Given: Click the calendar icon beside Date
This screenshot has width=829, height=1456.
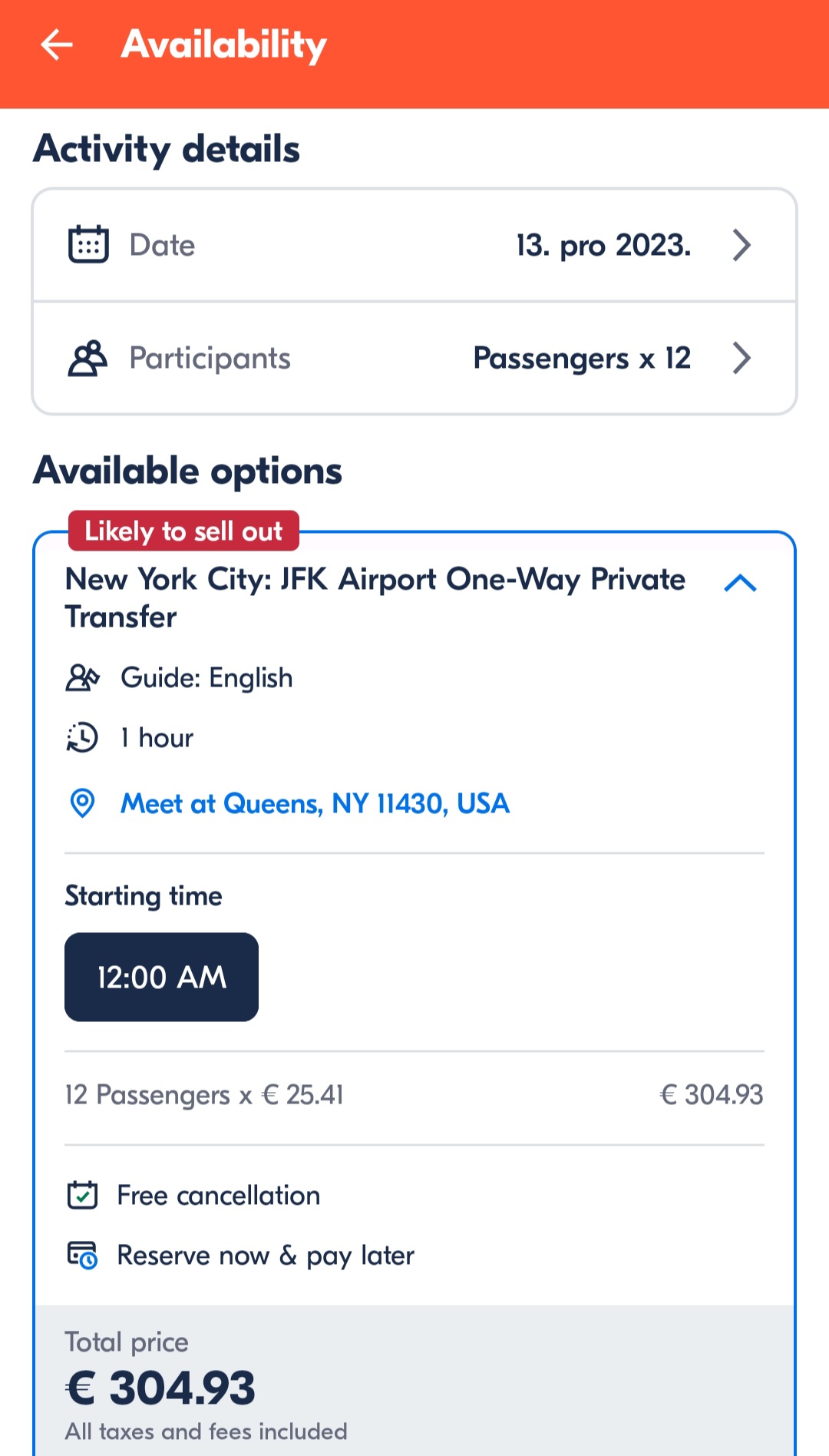Looking at the screenshot, I should pos(88,245).
